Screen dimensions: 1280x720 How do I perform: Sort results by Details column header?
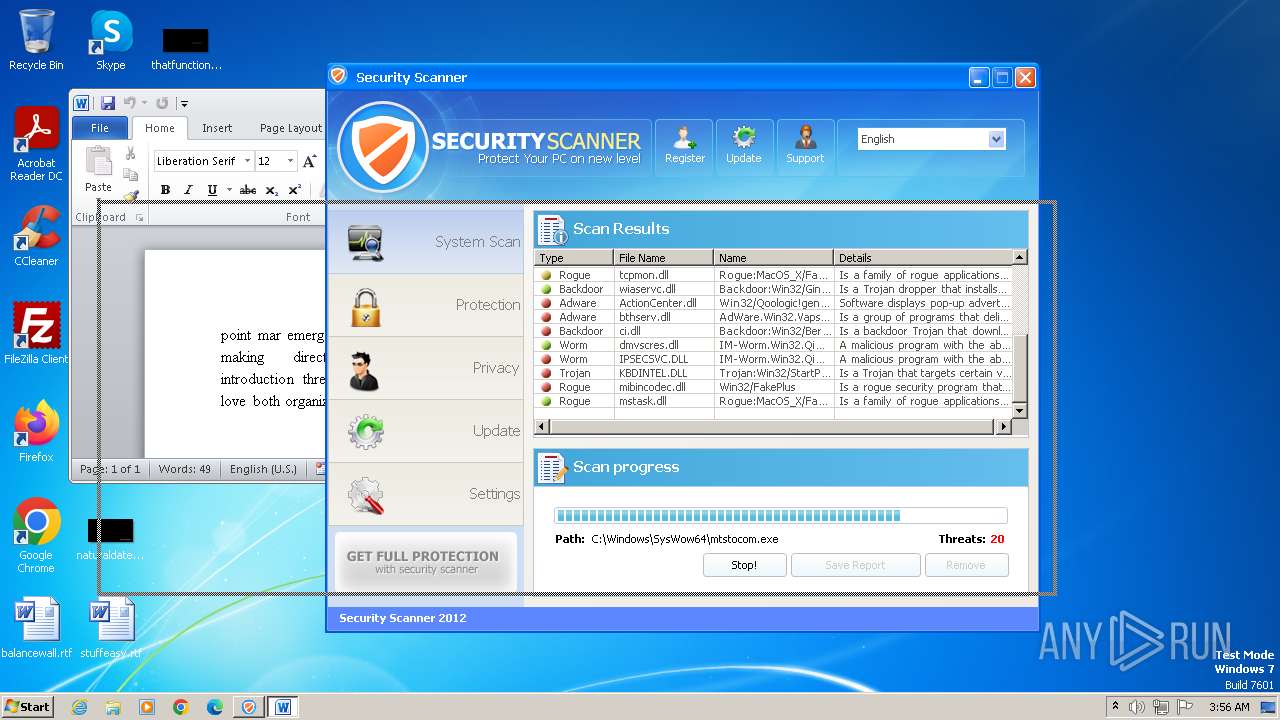(923, 258)
